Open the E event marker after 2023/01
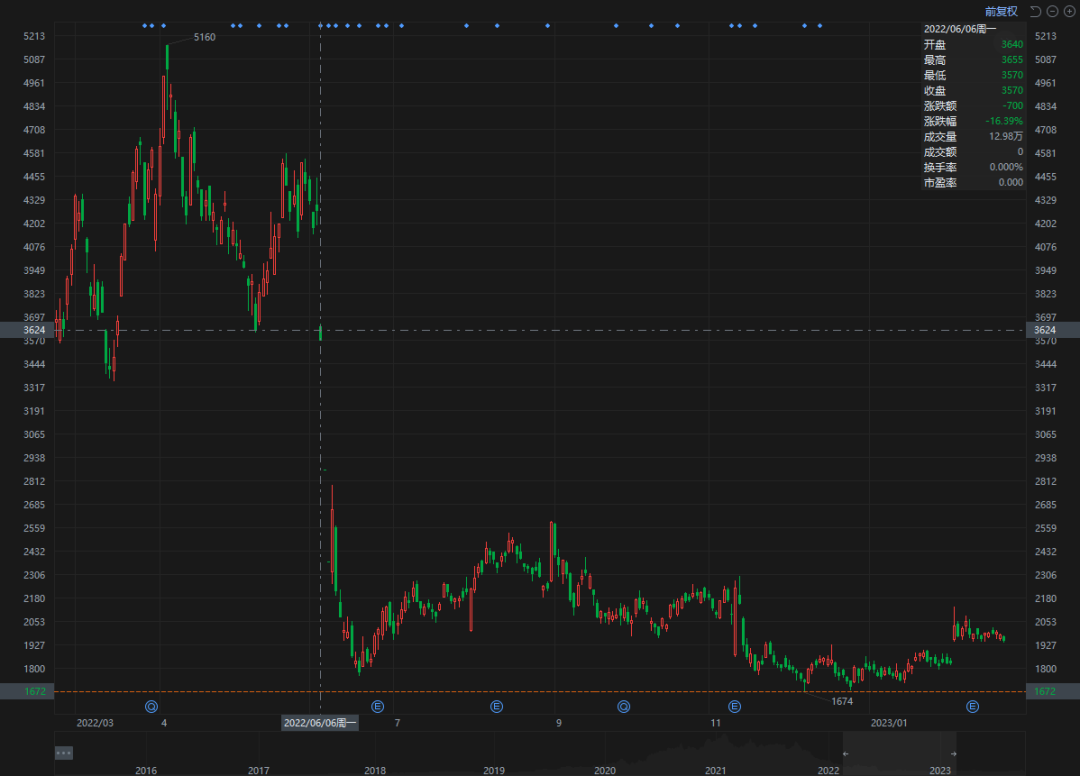Image resolution: width=1080 pixels, height=776 pixels. pos(973,706)
